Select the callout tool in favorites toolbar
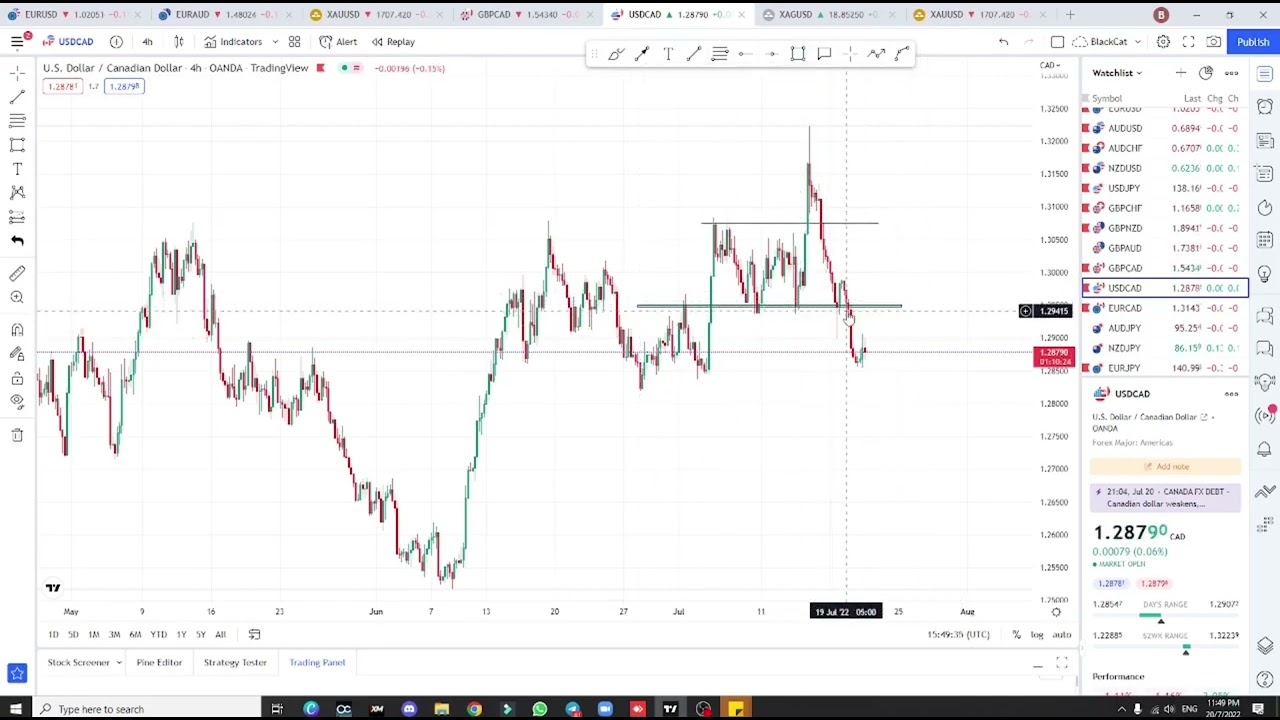 (x=824, y=54)
